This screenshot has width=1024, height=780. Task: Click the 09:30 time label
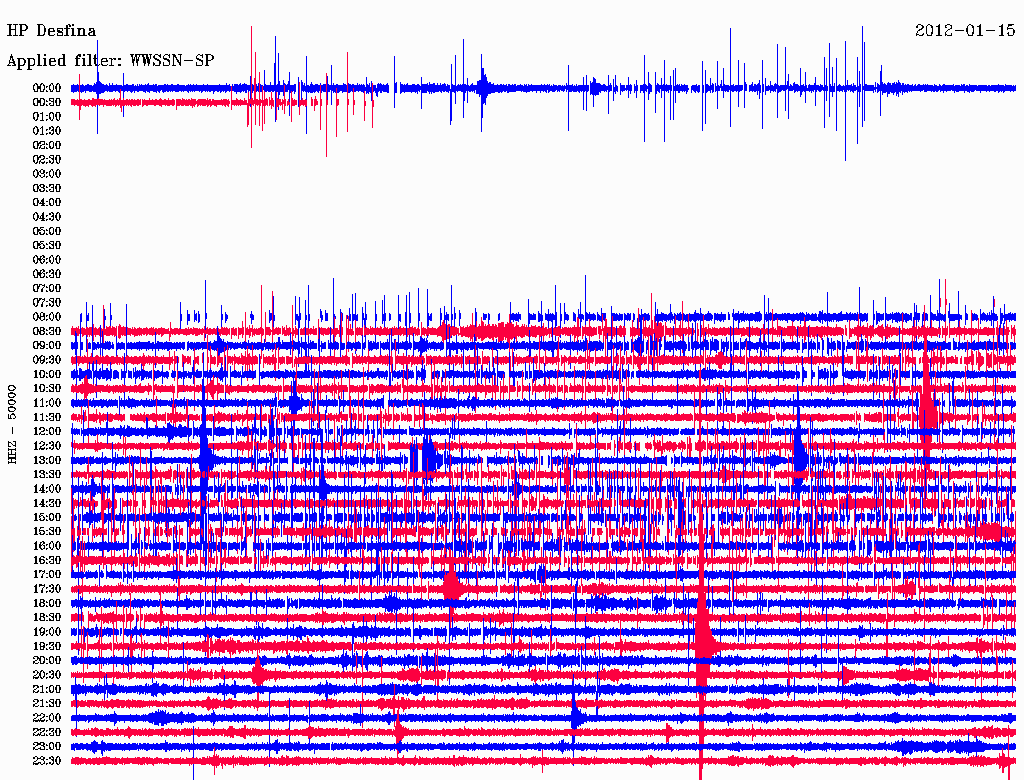click(47, 360)
